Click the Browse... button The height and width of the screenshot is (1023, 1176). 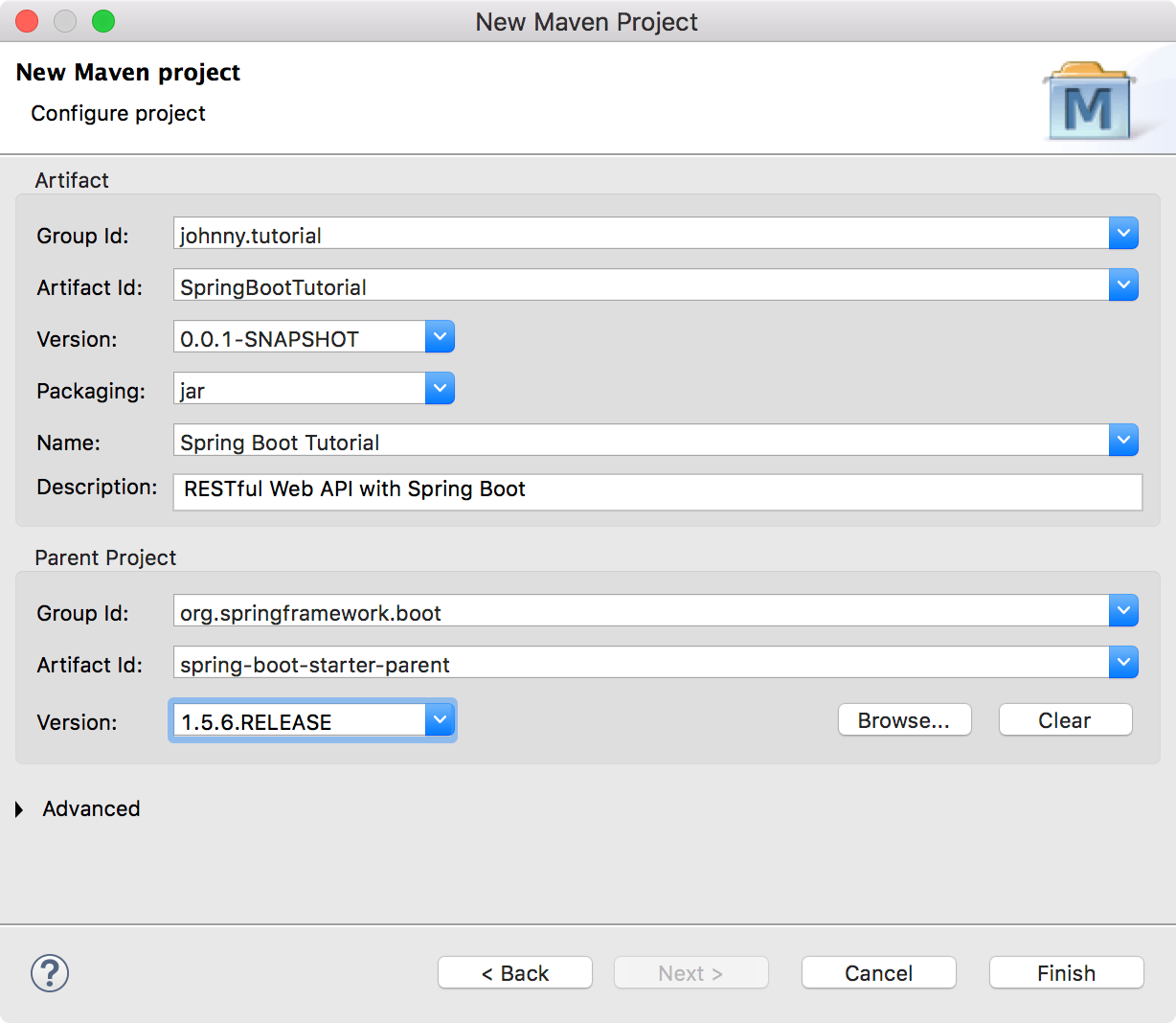tap(904, 720)
